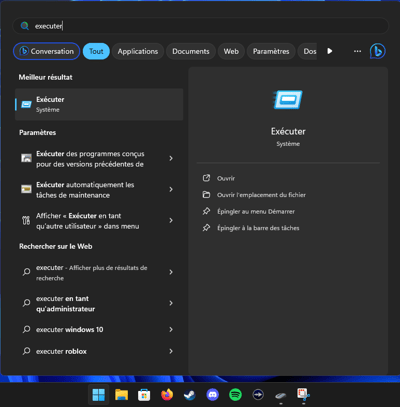400x407 pixels.
Task: Open Firefox from the taskbar
Action: 167,395
